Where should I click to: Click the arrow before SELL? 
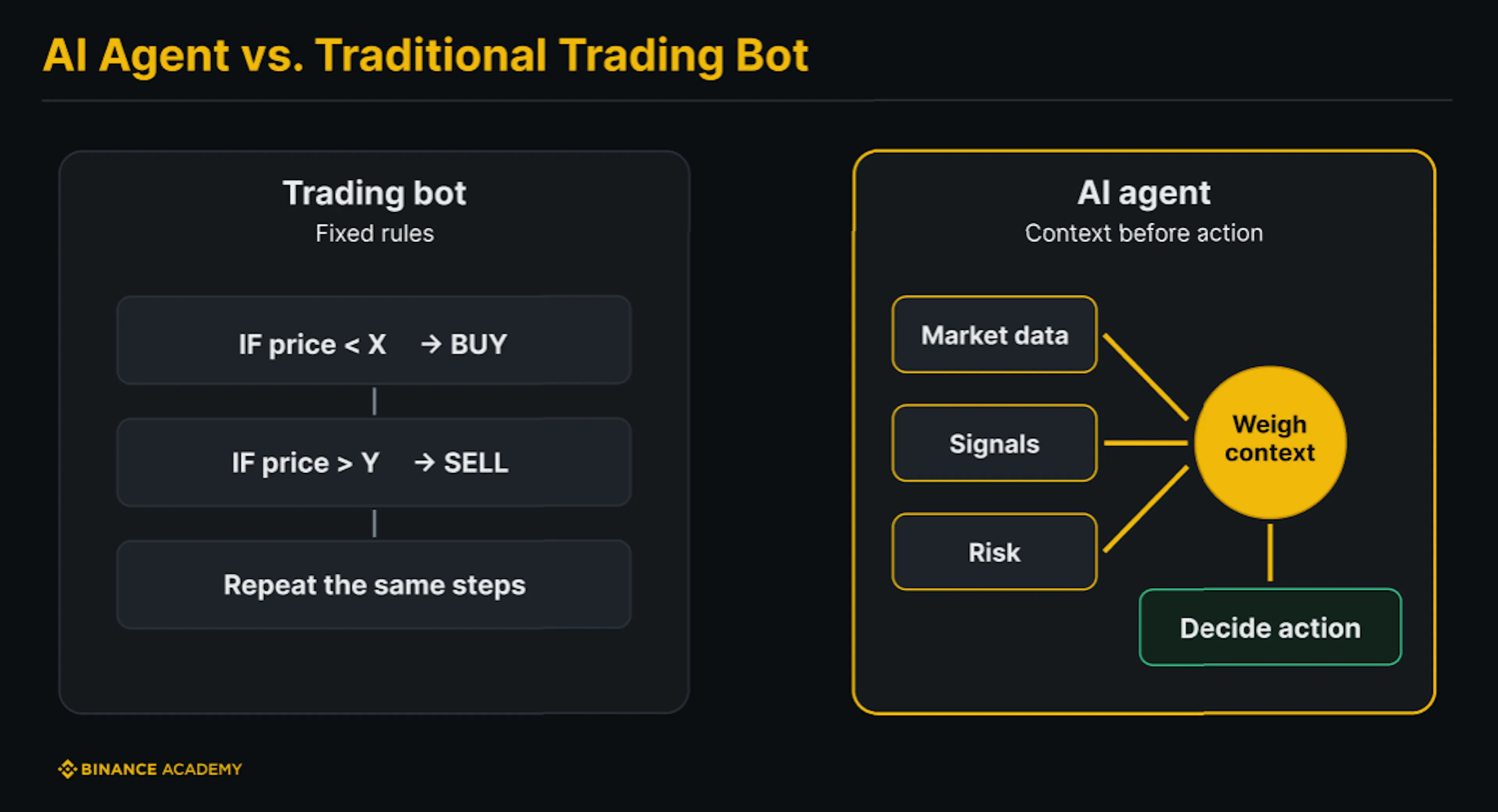[x=424, y=463]
